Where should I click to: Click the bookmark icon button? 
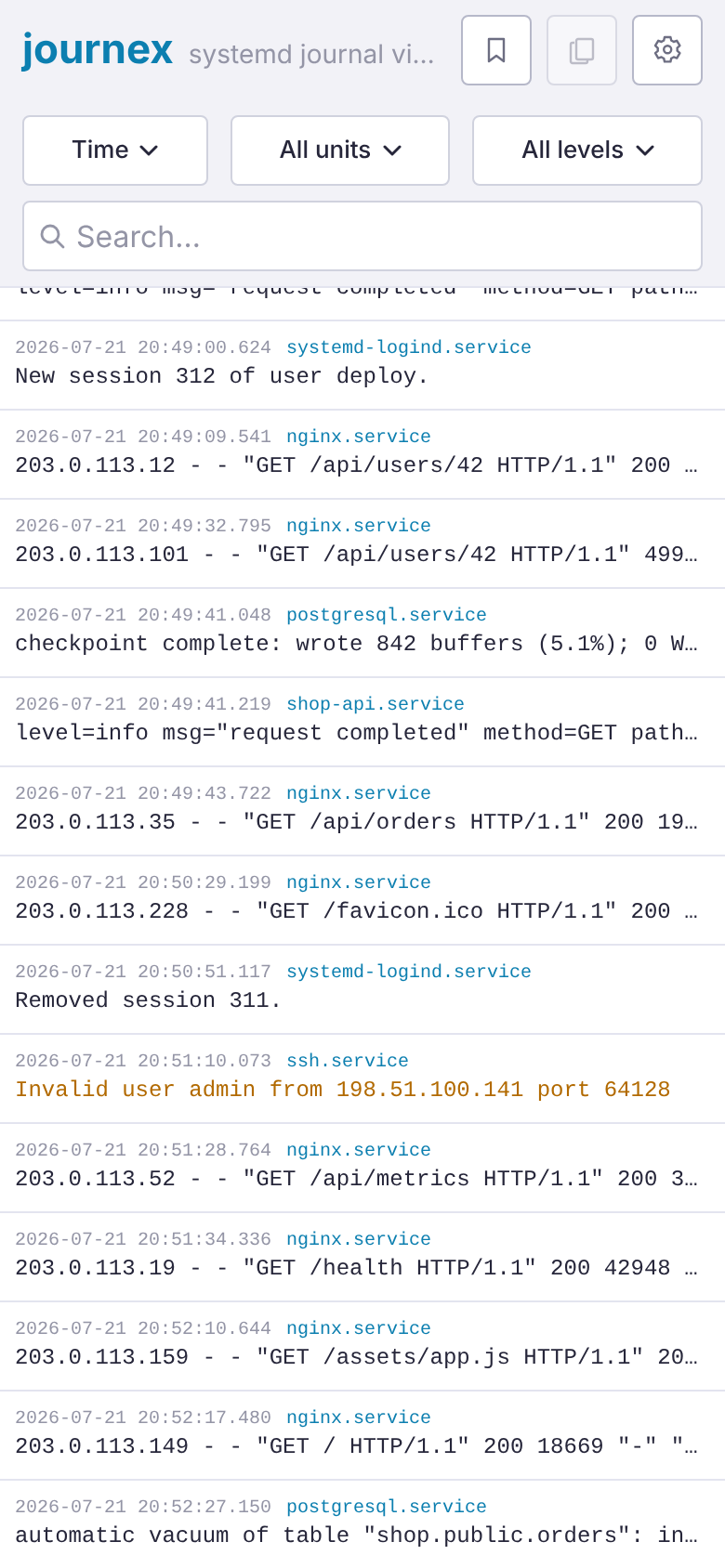pos(496,50)
